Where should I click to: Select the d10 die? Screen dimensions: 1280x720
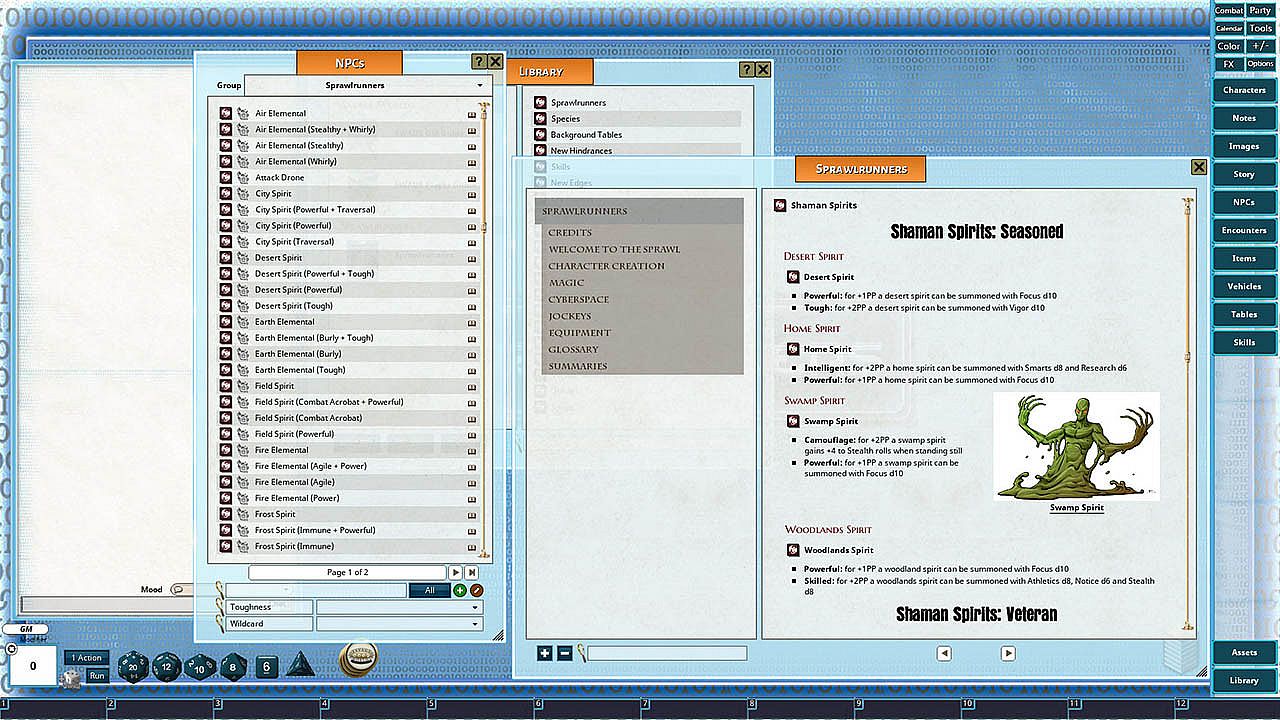point(200,667)
